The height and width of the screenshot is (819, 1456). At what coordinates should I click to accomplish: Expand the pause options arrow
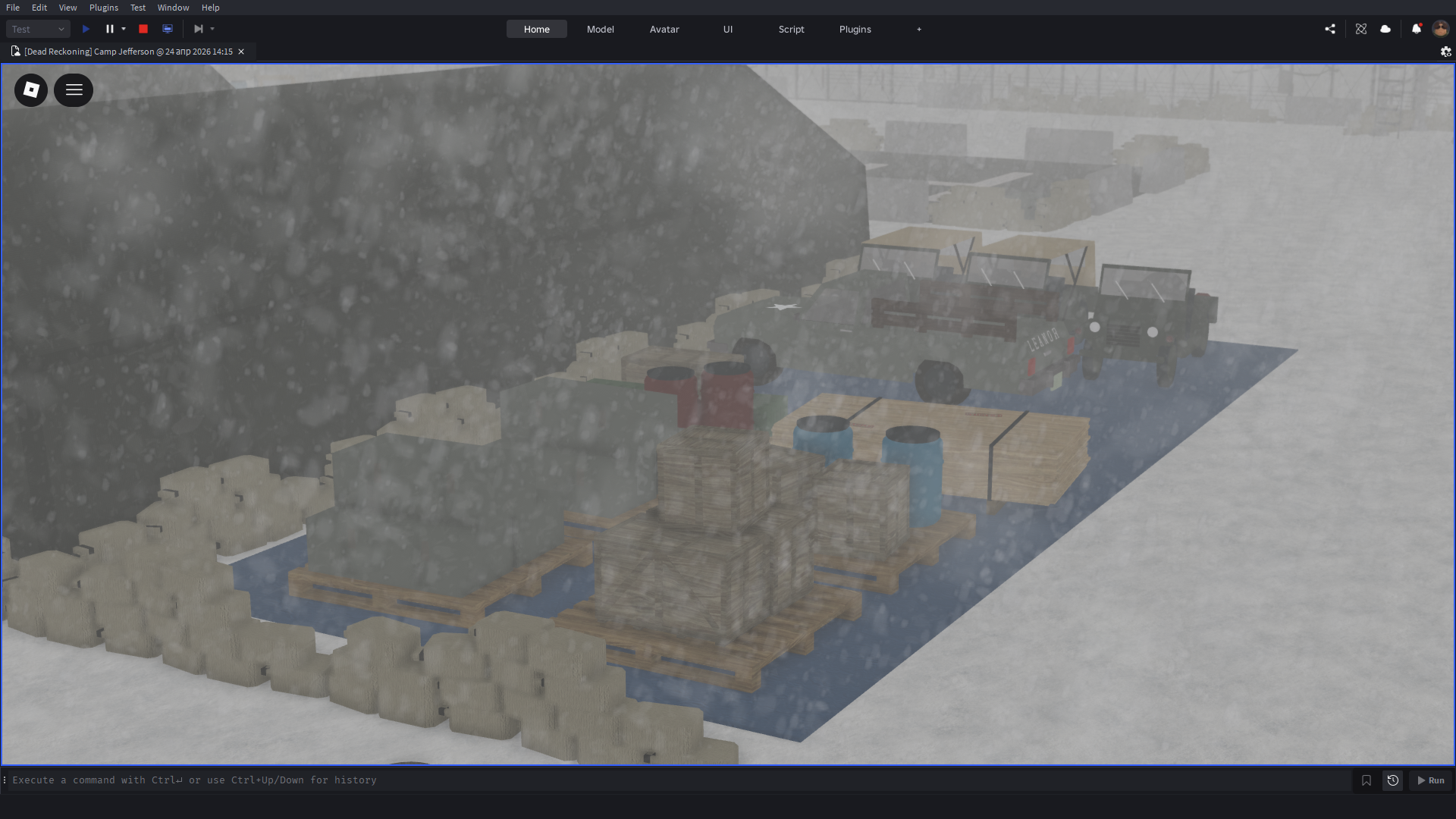pyautogui.click(x=124, y=29)
